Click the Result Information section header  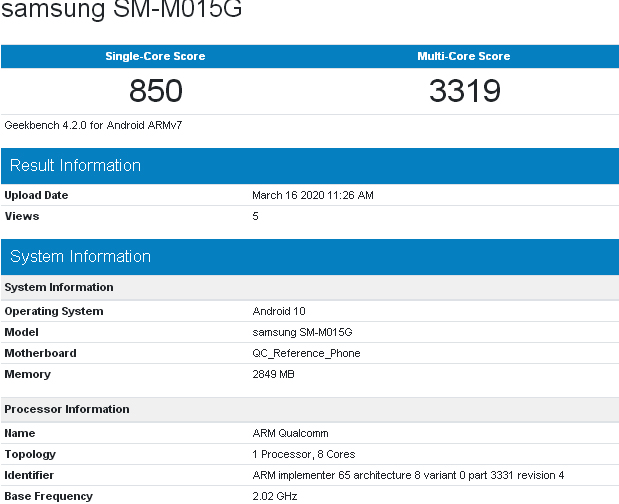[x=310, y=166]
